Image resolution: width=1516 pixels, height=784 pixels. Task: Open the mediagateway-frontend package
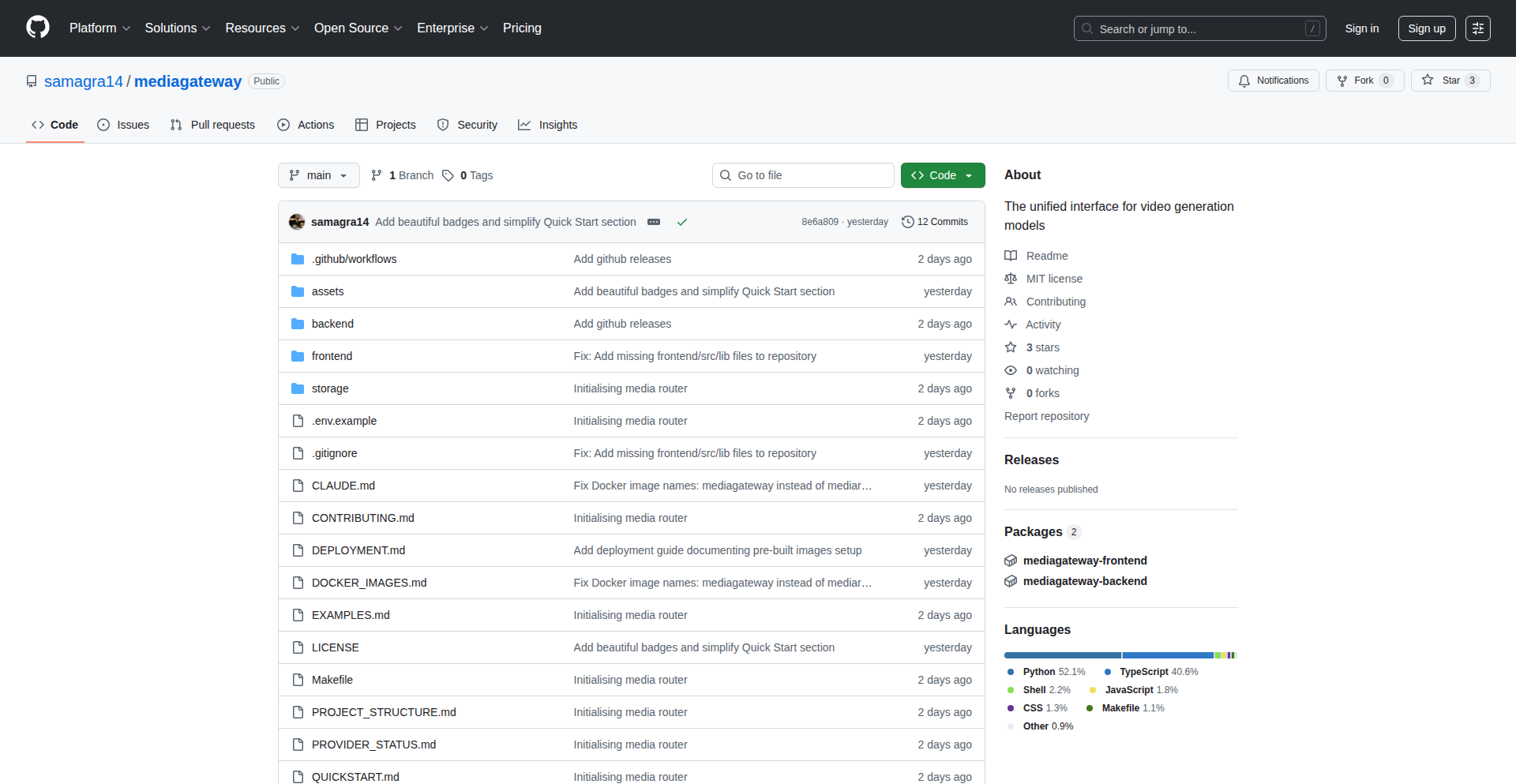1084,561
